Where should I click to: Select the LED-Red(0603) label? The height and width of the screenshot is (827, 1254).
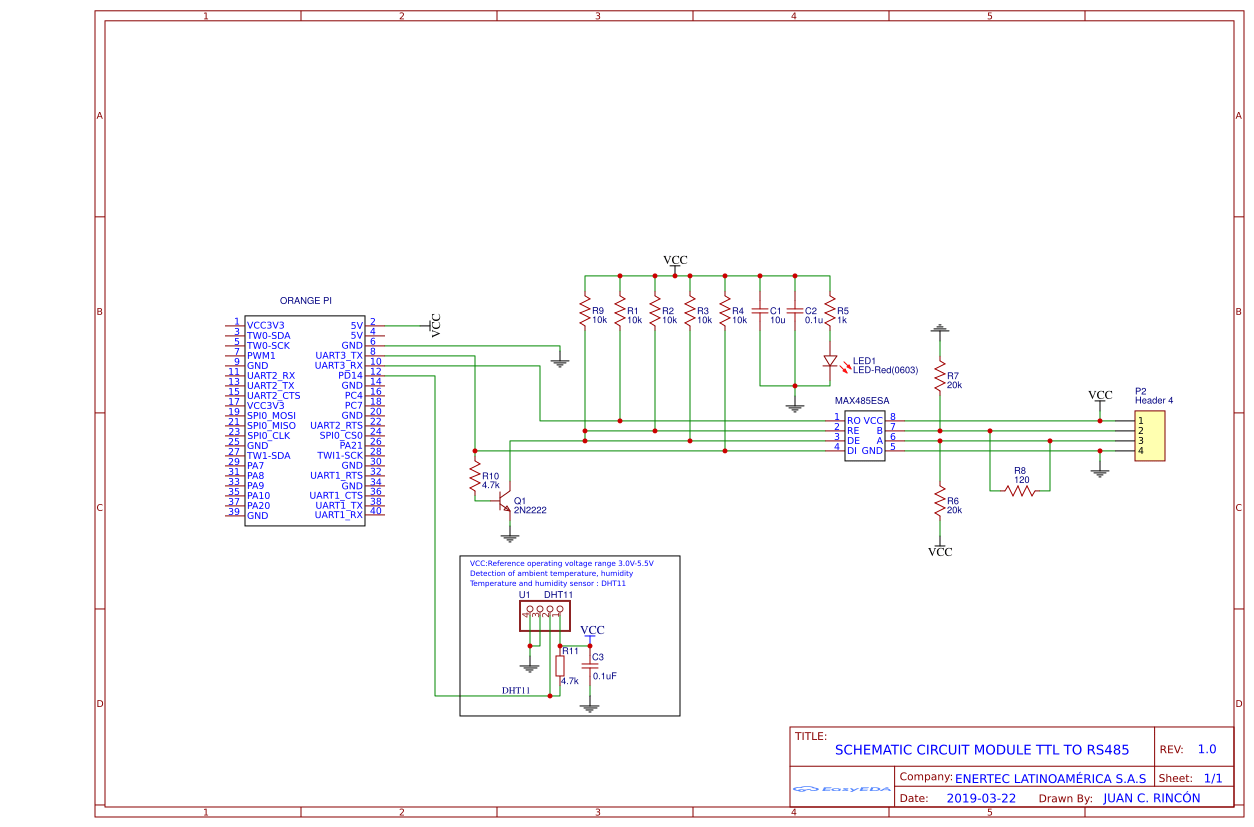[x=885, y=371]
